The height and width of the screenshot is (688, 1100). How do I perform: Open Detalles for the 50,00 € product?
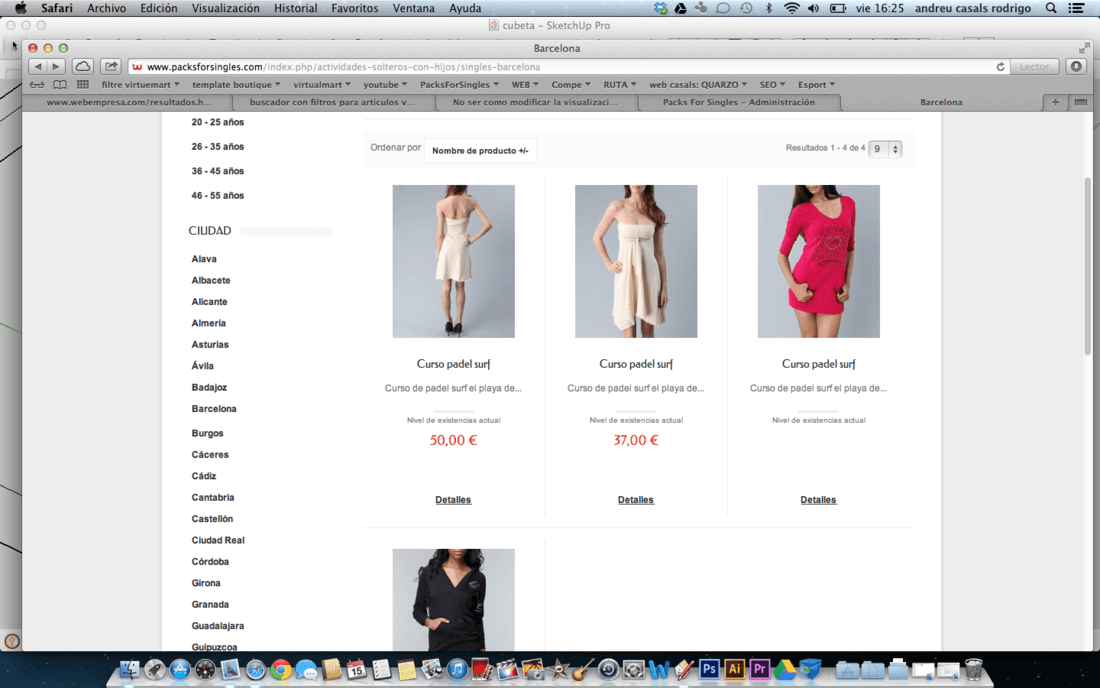click(453, 500)
